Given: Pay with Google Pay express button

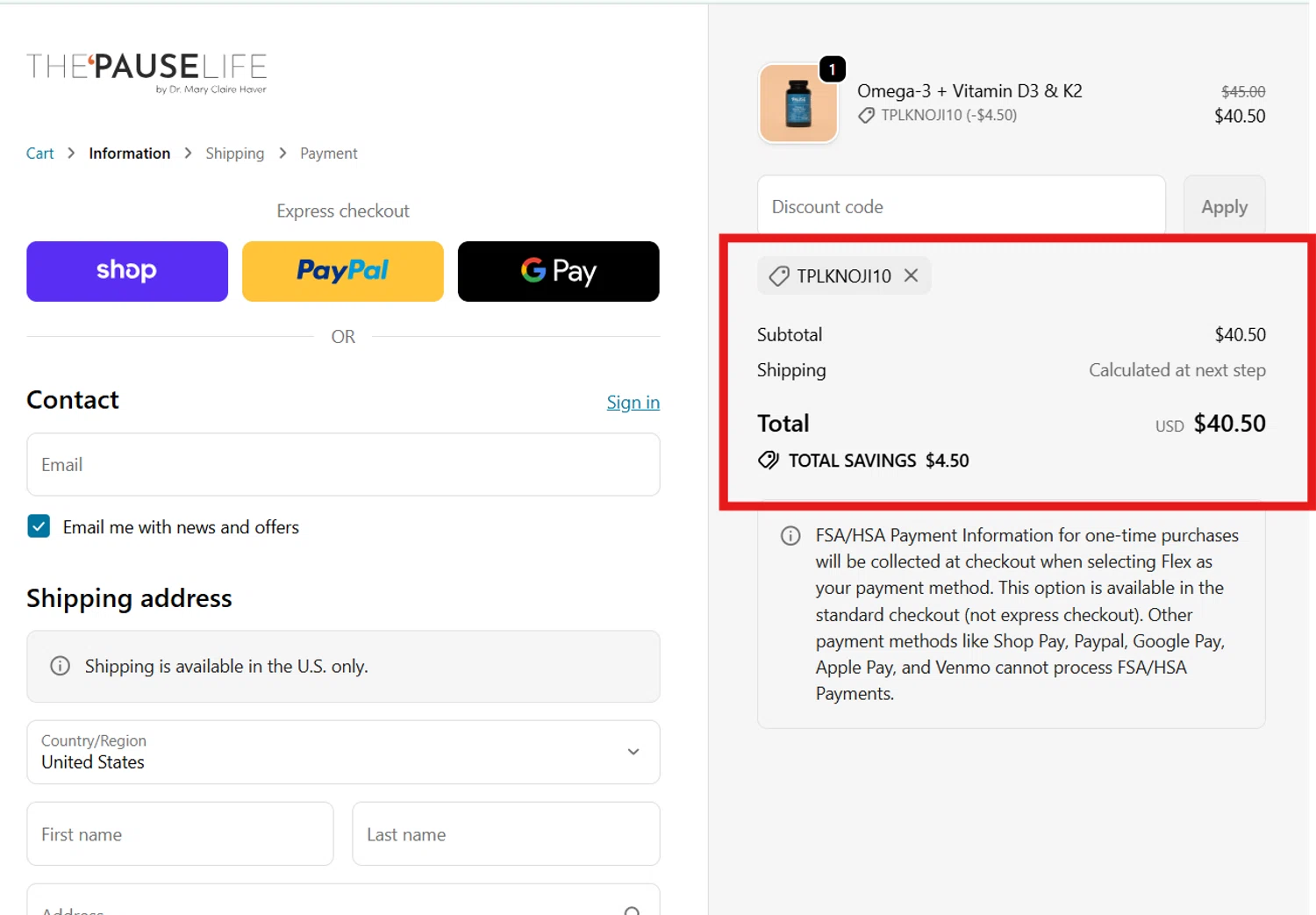Looking at the screenshot, I should (x=559, y=271).
